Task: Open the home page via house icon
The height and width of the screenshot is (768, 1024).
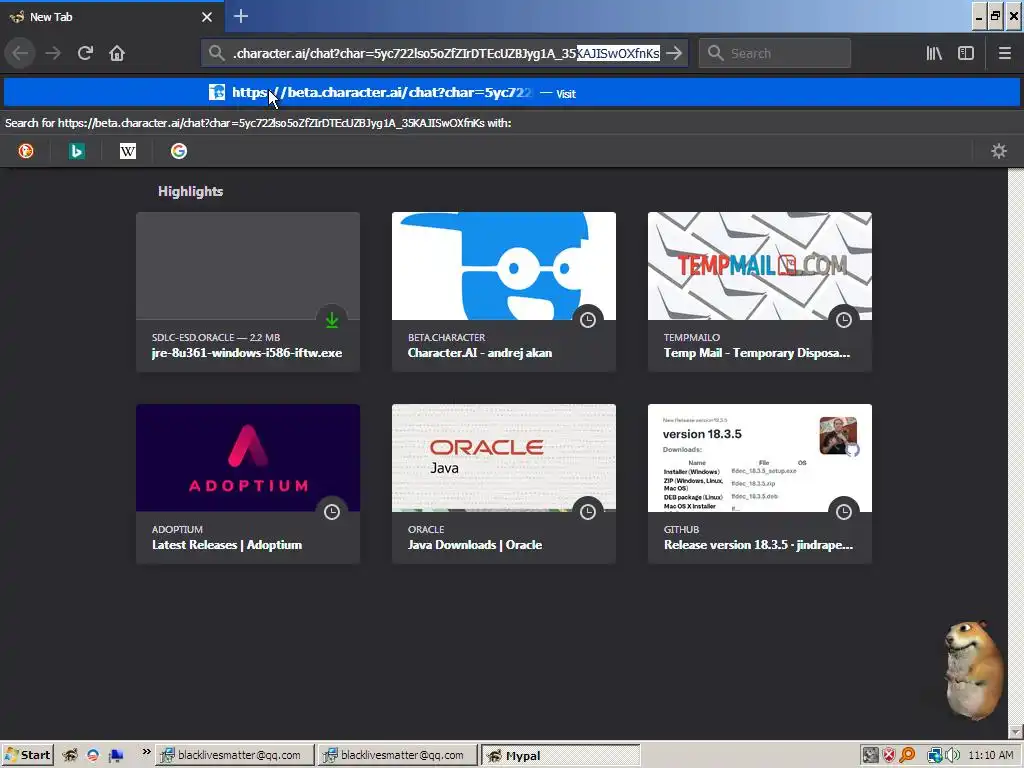Action: [117, 53]
